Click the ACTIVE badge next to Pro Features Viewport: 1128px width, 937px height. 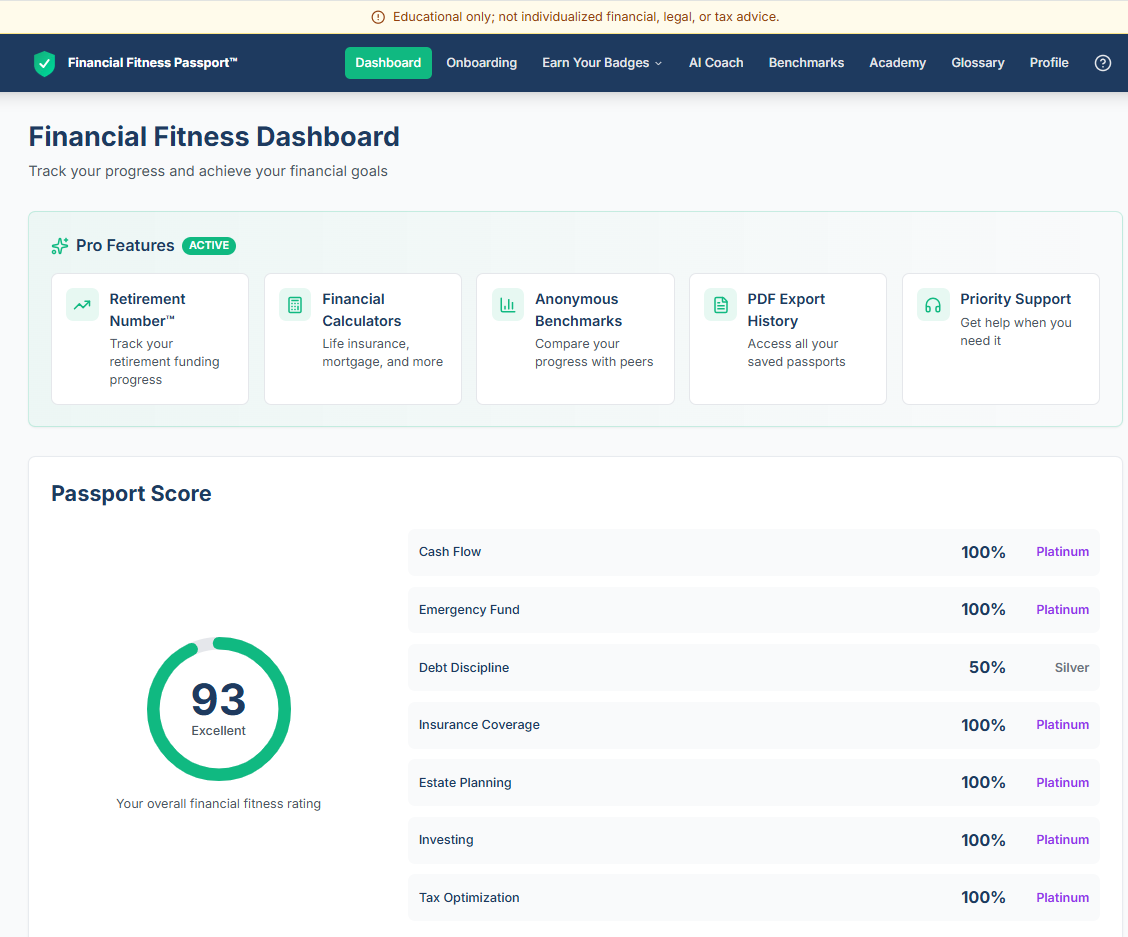[209, 245]
